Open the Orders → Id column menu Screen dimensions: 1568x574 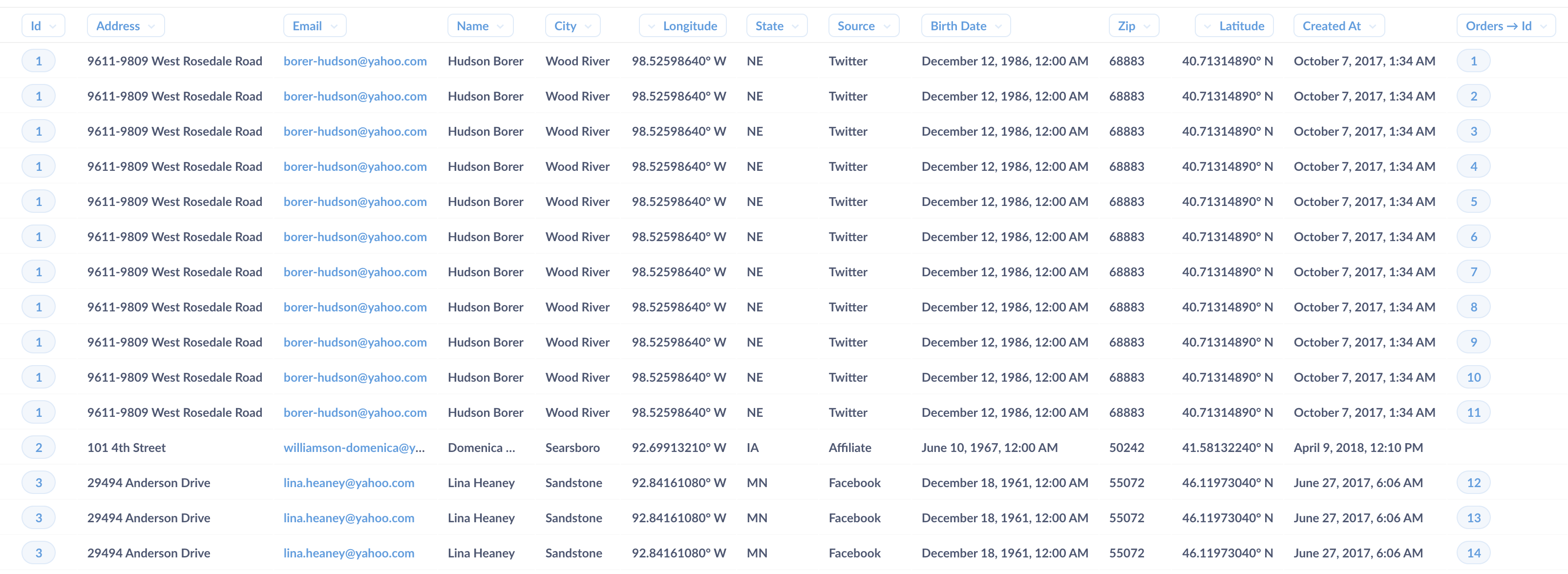1543,26
